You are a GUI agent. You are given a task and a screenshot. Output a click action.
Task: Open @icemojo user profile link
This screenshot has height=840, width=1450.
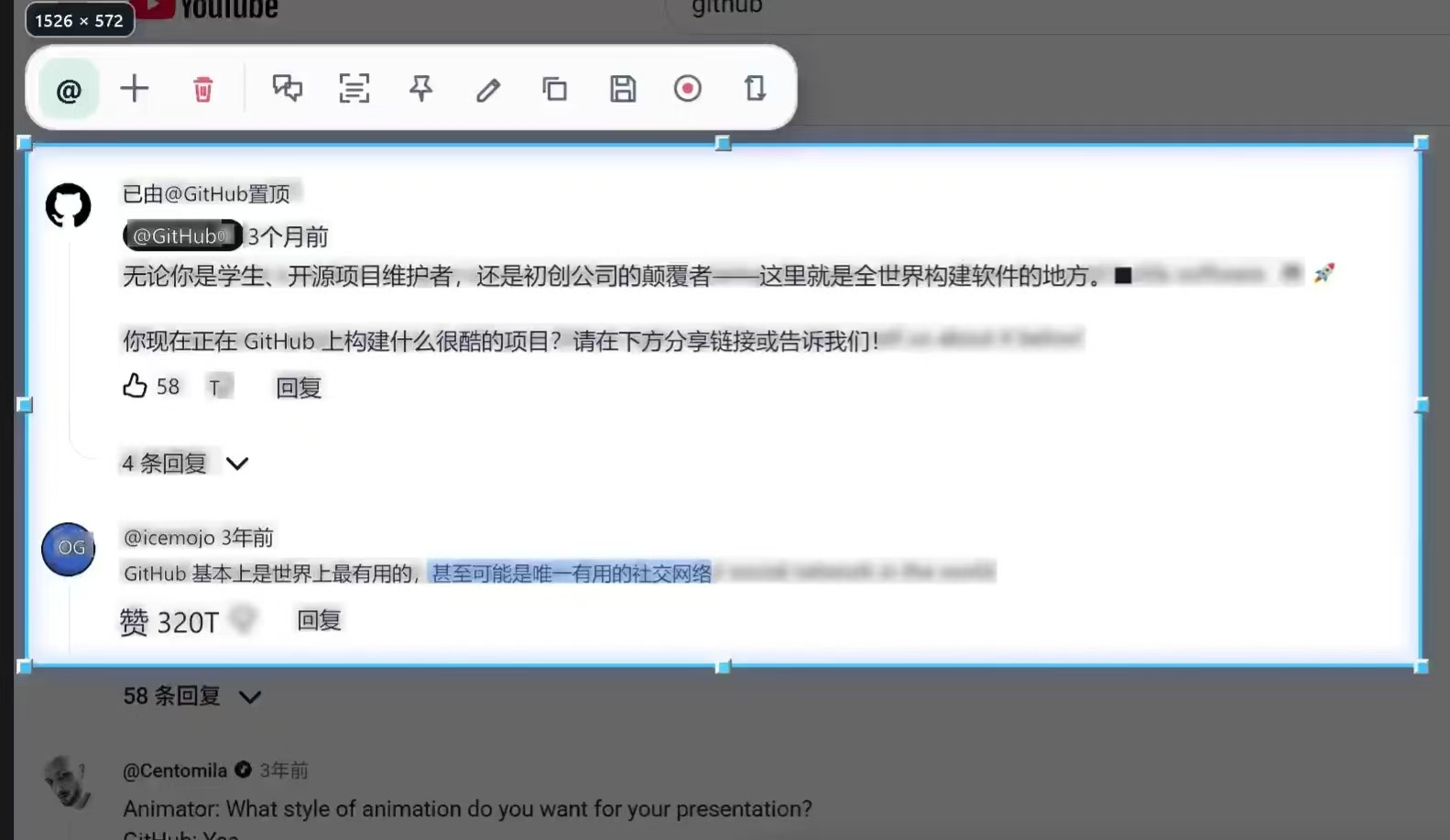(x=169, y=538)
